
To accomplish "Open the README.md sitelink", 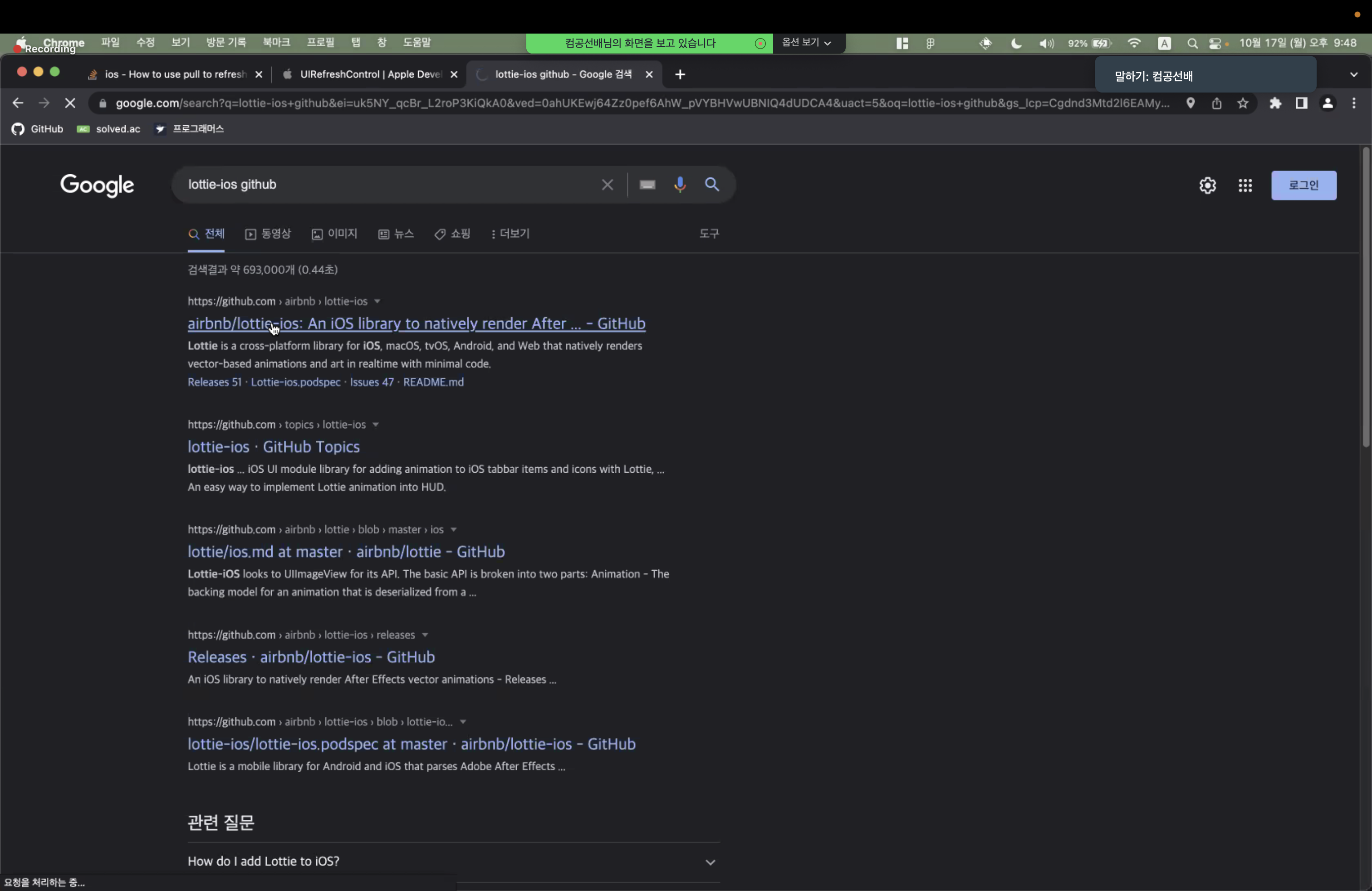I will coord(433,382).
